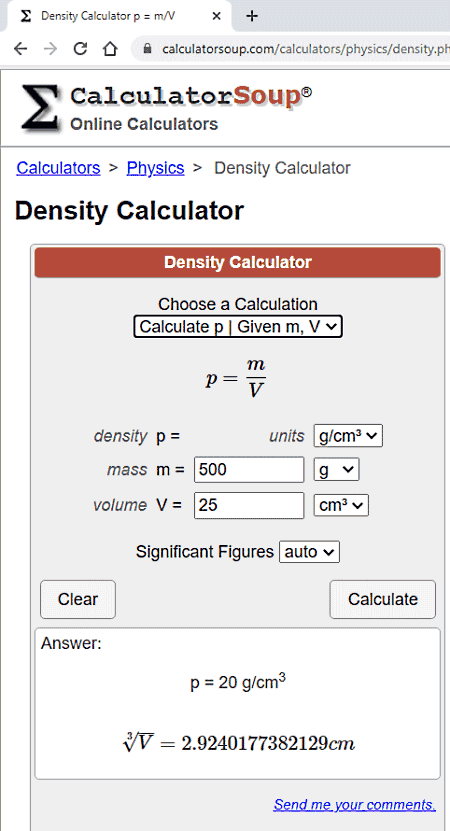Open the Physics breadcrumb link

155,168
